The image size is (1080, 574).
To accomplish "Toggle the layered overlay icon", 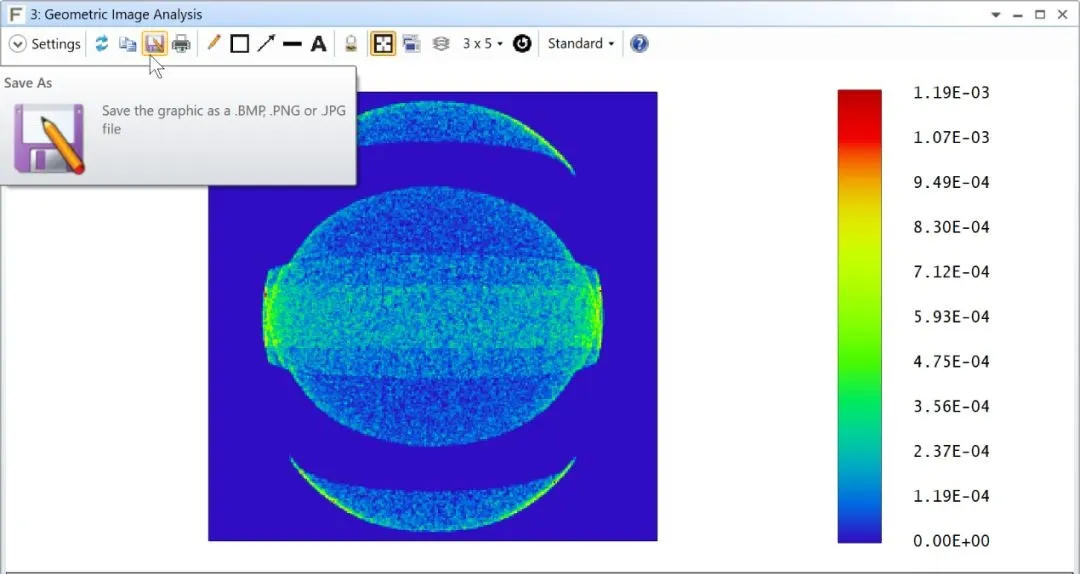I will click(440, 44).
